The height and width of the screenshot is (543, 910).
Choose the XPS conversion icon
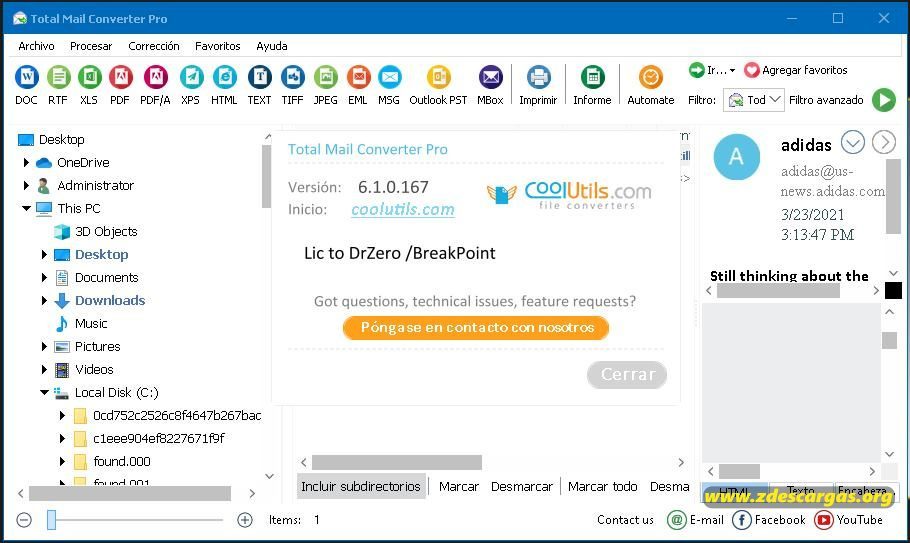coord(191,77)
